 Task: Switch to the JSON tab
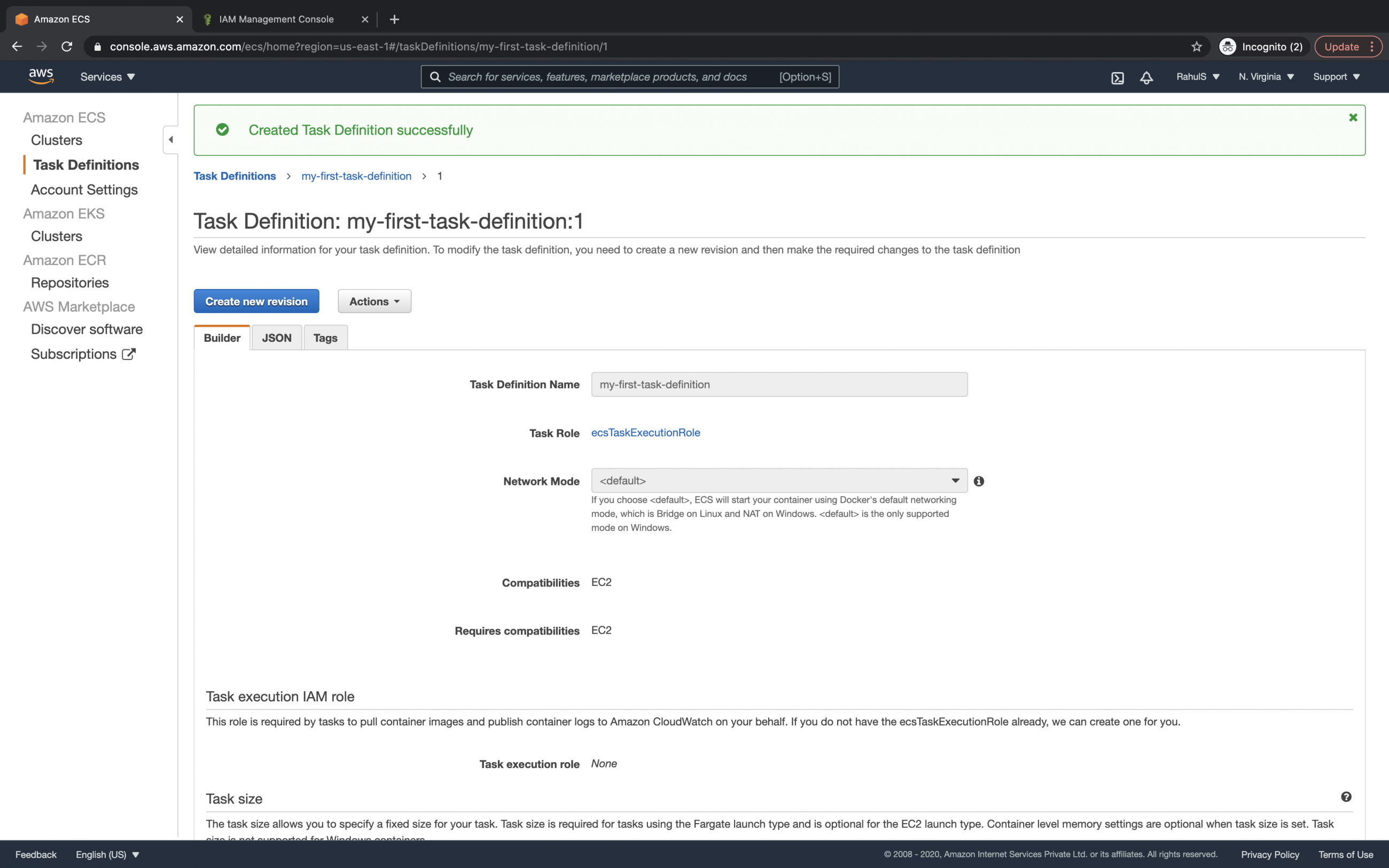(x=276, y=338)
